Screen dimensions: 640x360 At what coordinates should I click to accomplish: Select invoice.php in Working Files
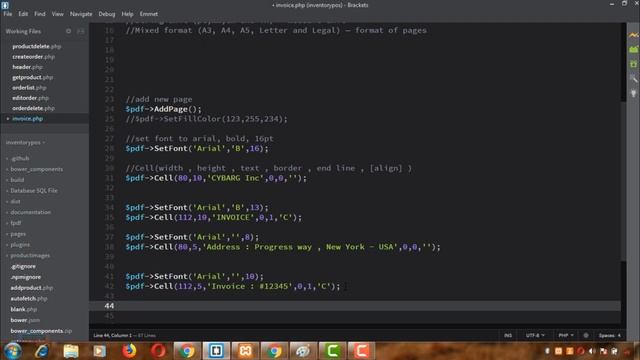27,119
